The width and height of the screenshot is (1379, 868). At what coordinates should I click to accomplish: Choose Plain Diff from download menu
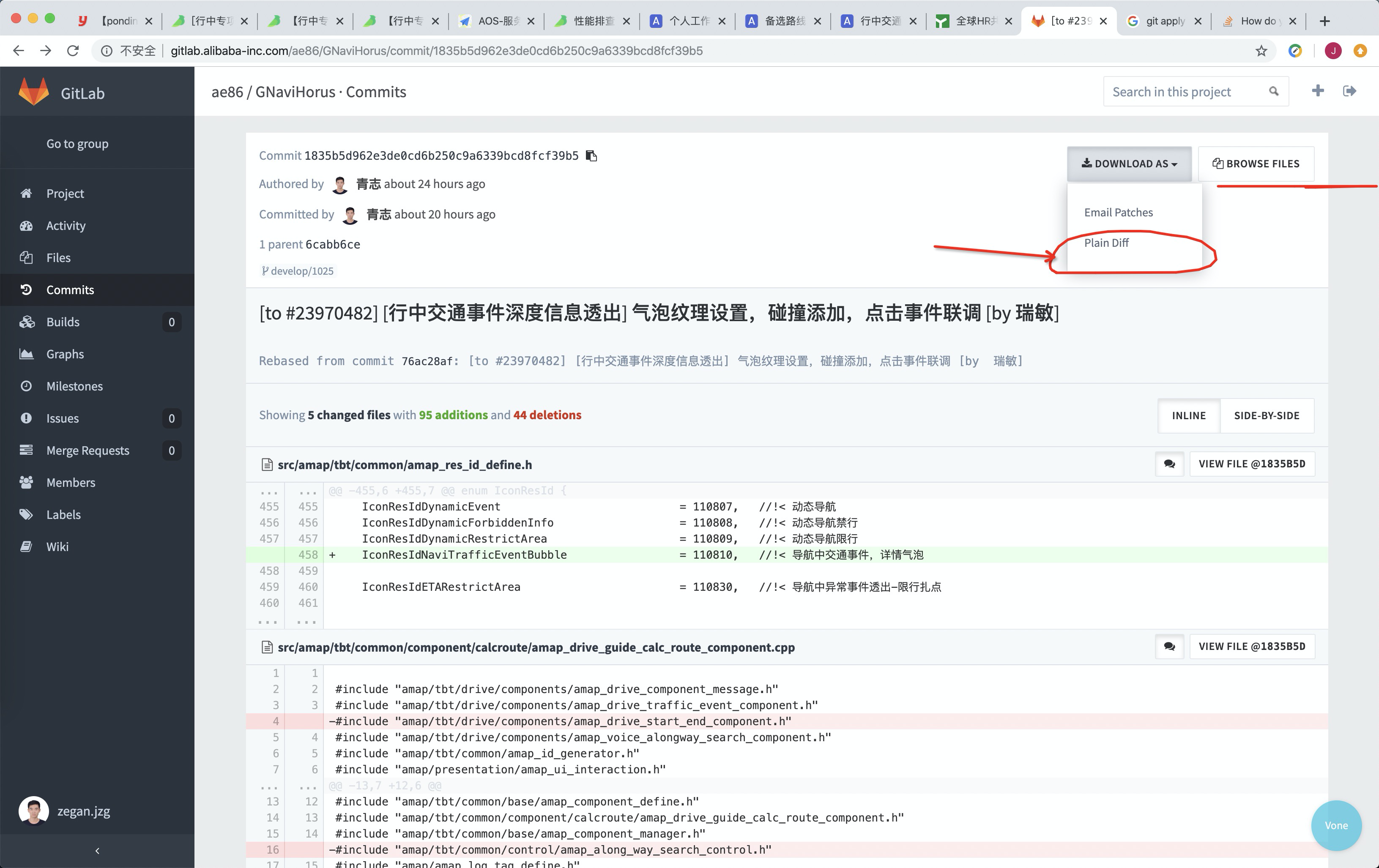(x=1106, y=243)
